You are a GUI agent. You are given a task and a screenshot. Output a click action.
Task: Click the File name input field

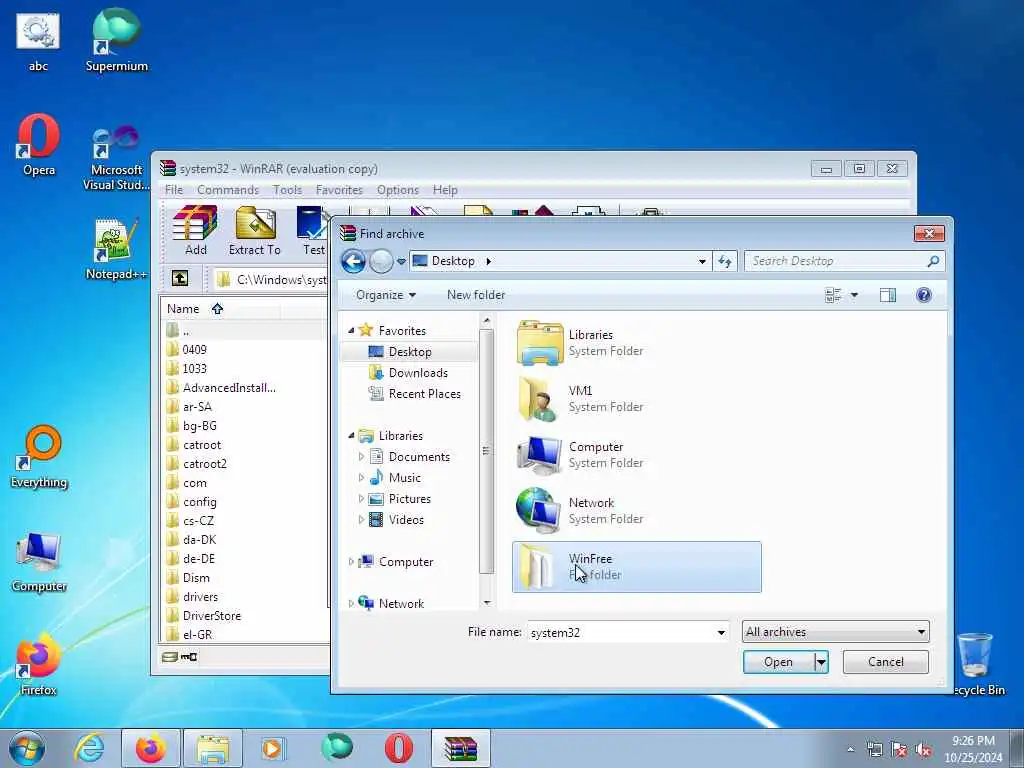(x=620, y=632)
